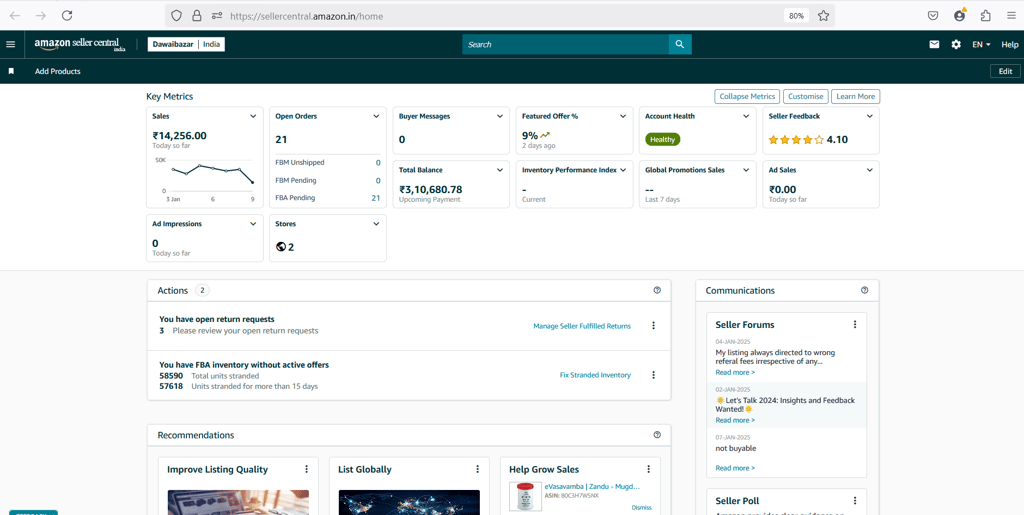Click the Stores globe icon

pos(281,247)
